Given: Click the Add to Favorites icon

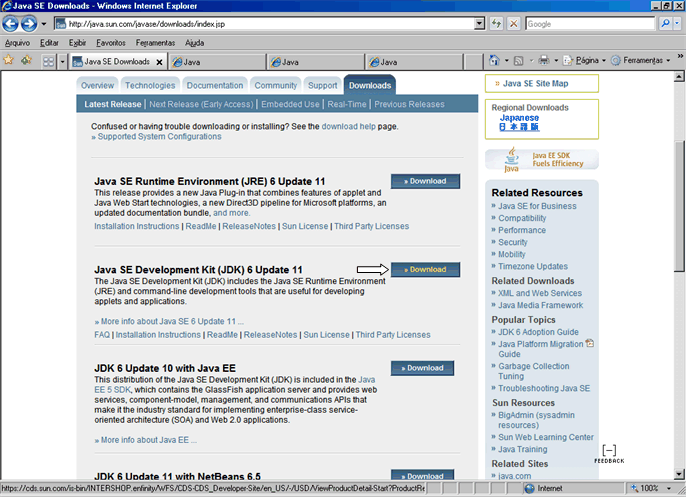Looking at the screenshot, I should tap(26, 60).
